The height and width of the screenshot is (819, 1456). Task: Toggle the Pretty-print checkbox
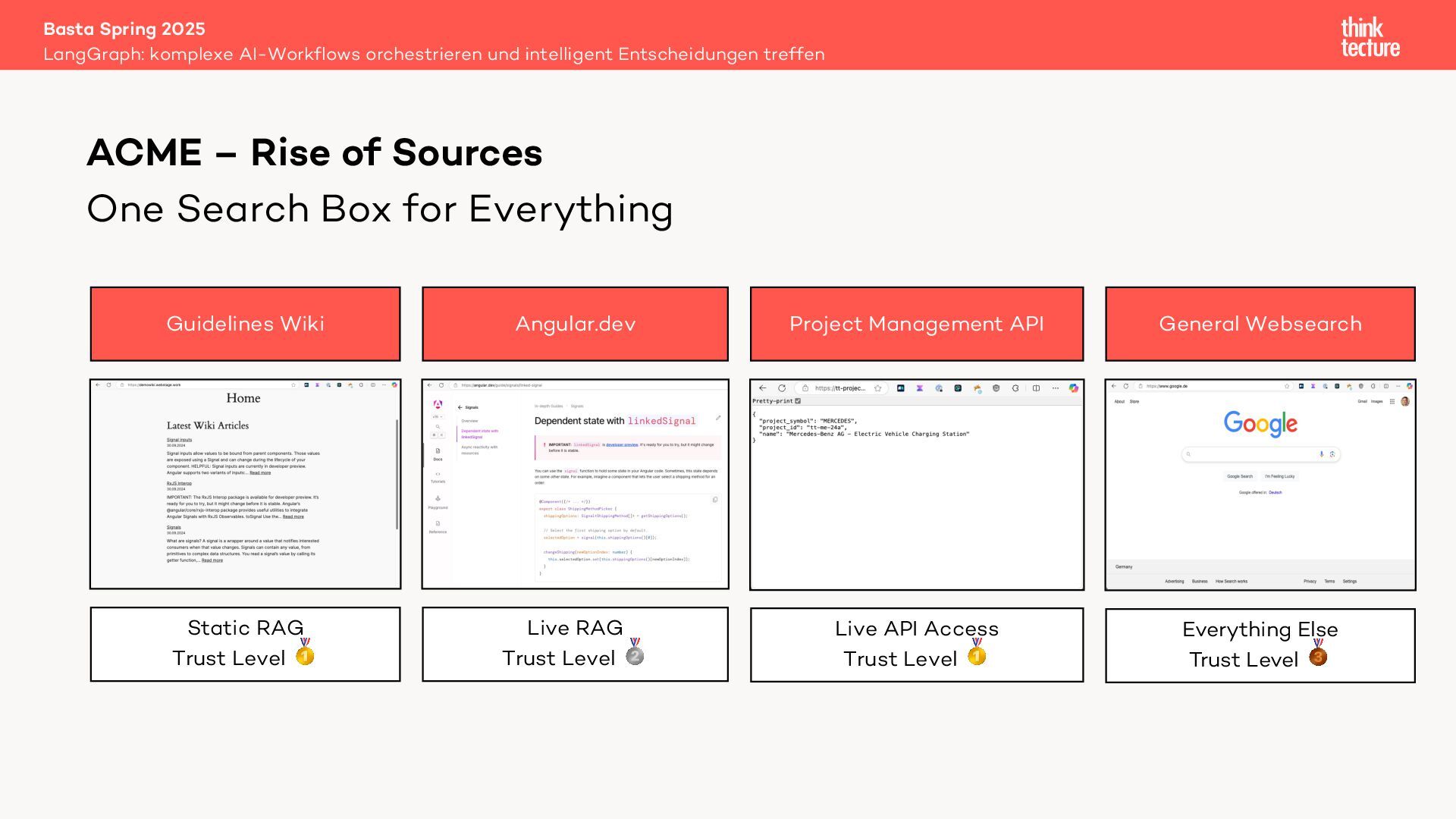798,401
